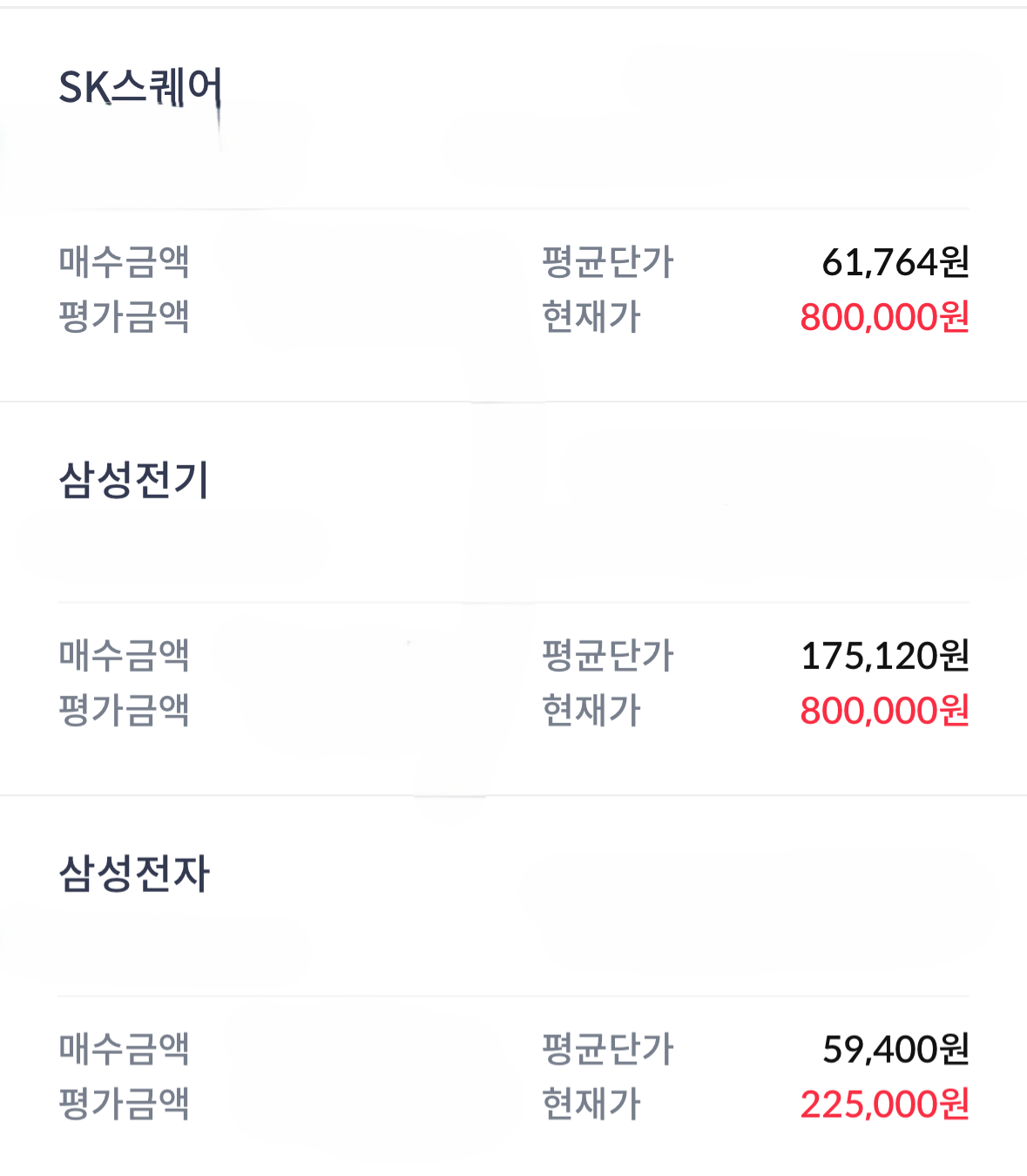Click the 61,764원 average price value

click(895, 261)
